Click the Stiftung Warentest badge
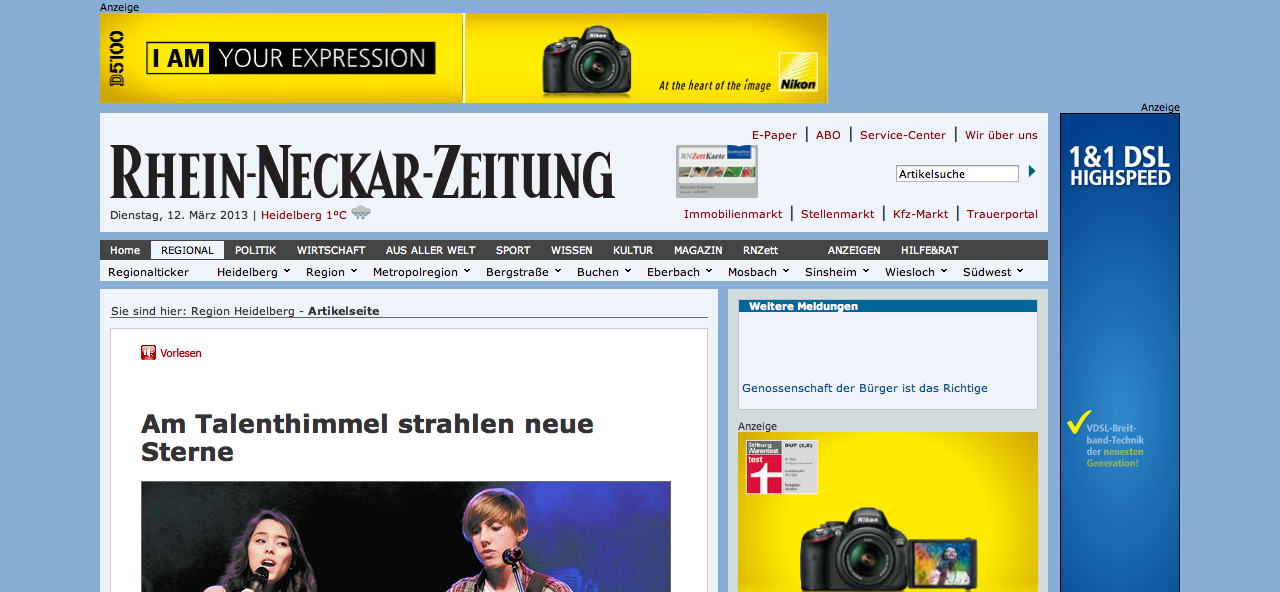The height and width of the screenshot is (592, 1280). pos(781,467)
